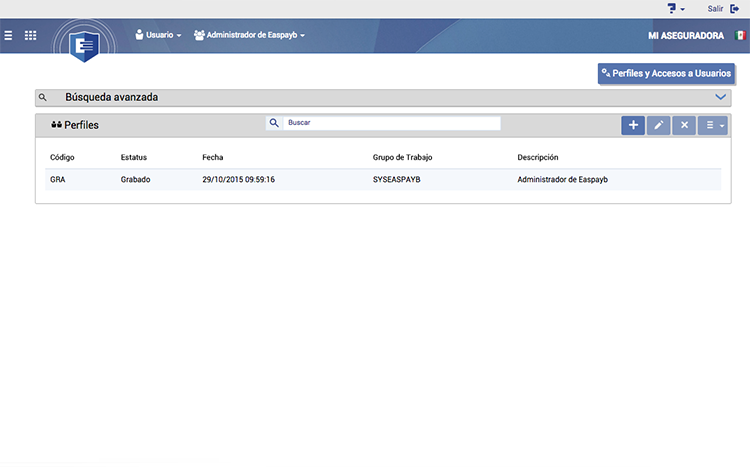This screenshot has height=467, width=750.
Task: Click the Easpayb shield logo
Action: tap(84, 46)
